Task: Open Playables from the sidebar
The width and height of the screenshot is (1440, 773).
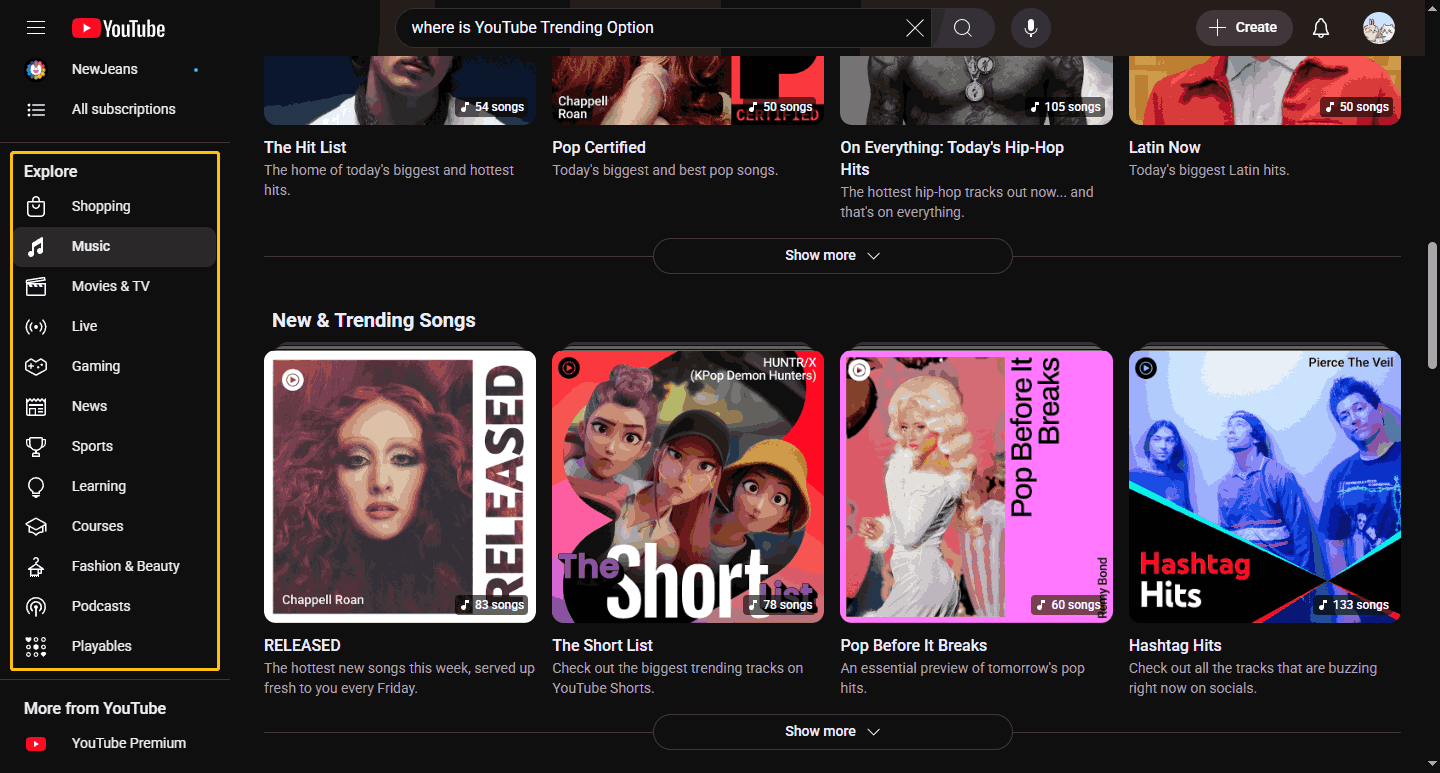Action: point(114,646)
